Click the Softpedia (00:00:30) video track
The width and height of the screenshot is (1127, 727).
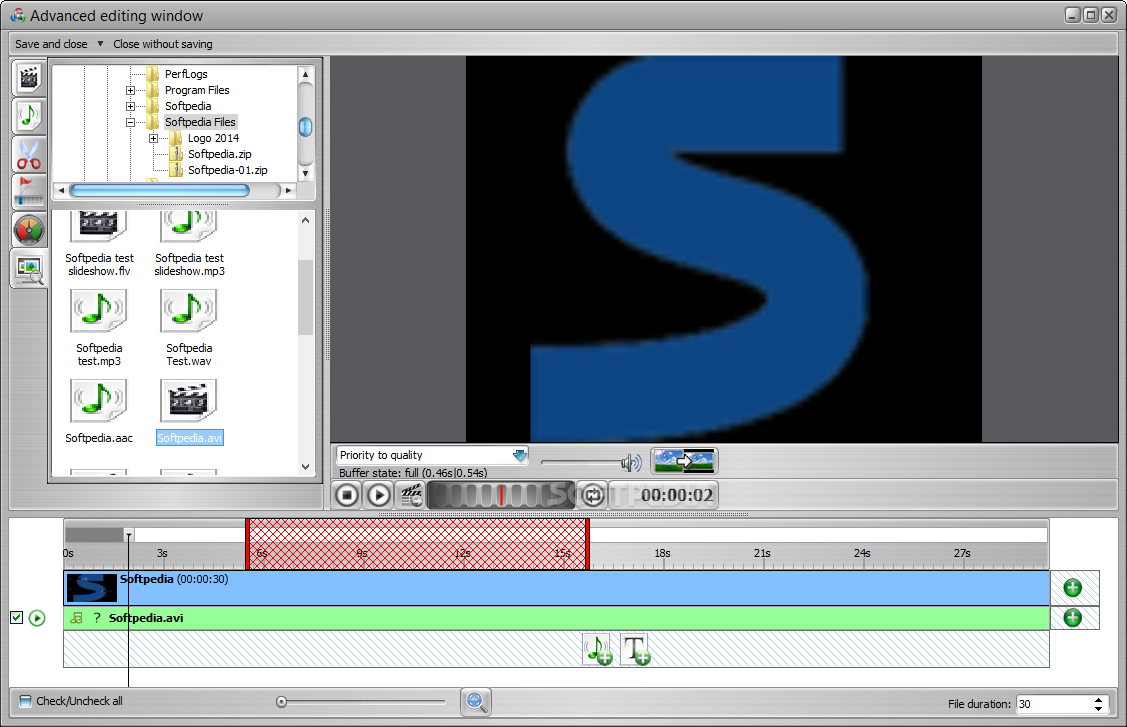click(557, 588)
